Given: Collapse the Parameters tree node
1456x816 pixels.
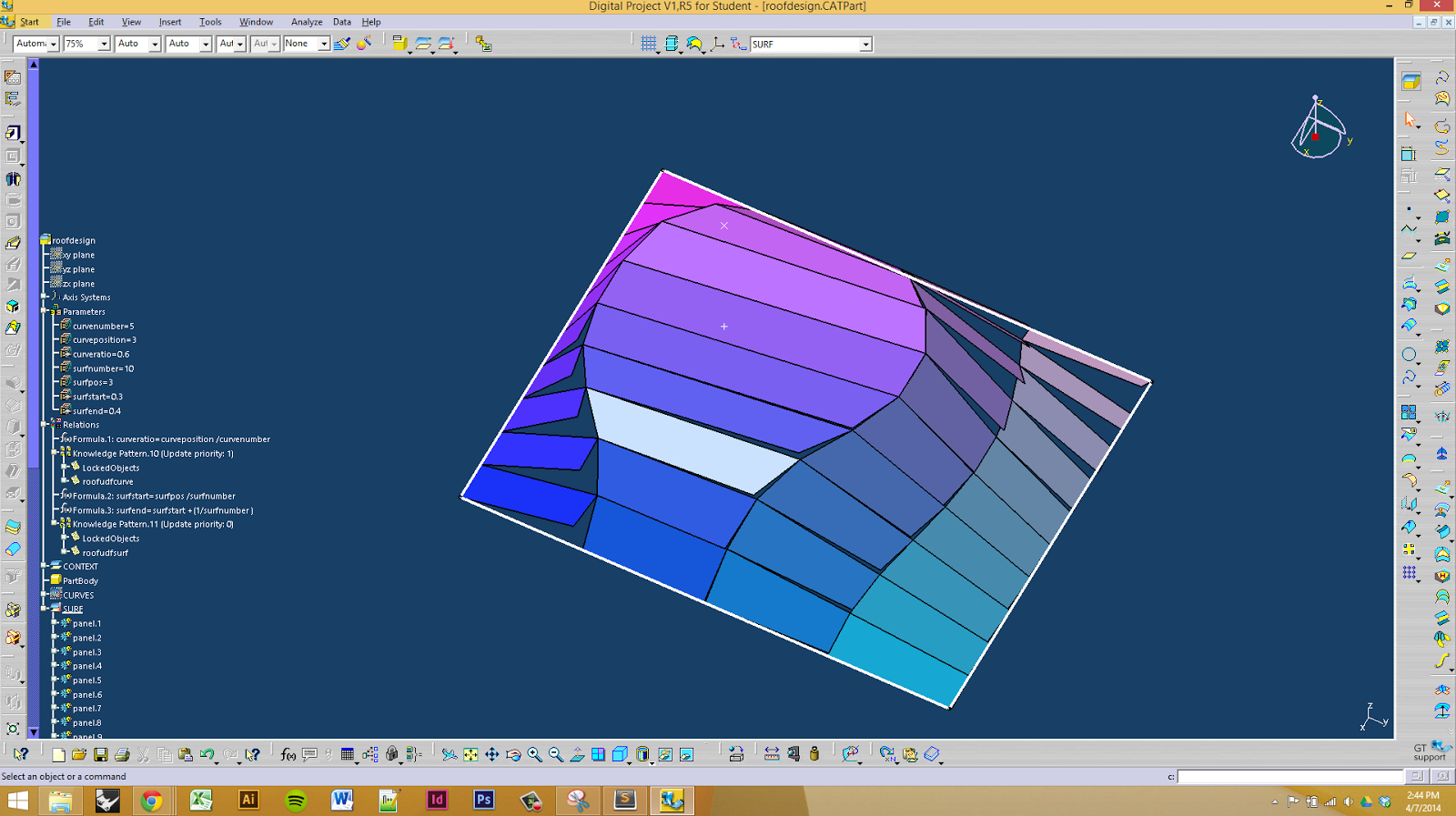Looking at the screenshot, I should [x=45, y=311].
